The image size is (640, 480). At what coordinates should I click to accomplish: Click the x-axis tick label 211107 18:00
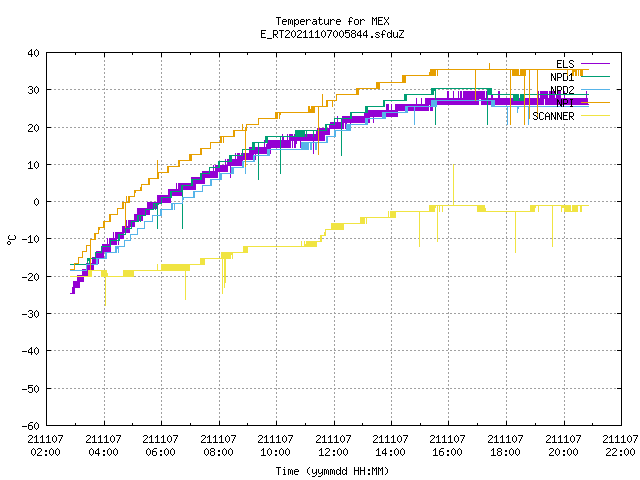pyautogui.click(x=506, y=446)
